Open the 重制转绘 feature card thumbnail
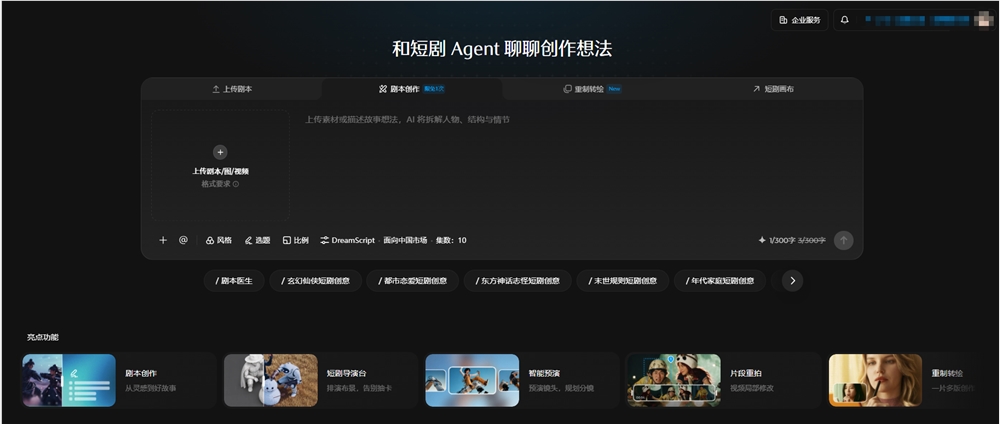 coord(875,381)
